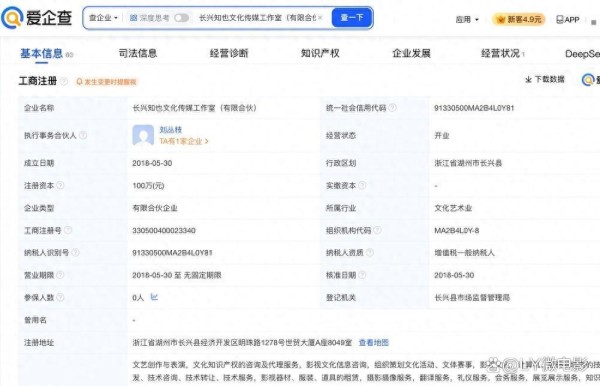
Task: Switch to the 知识产权 tab
Action: pos(320,53)
